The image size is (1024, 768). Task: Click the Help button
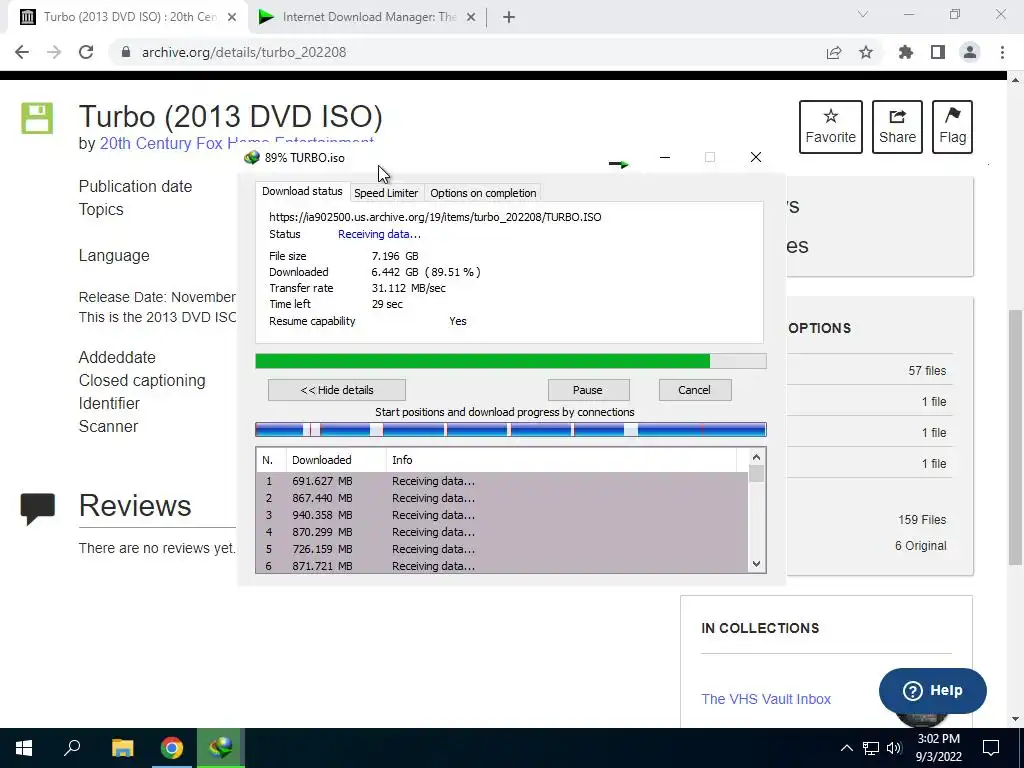[933, 690]
